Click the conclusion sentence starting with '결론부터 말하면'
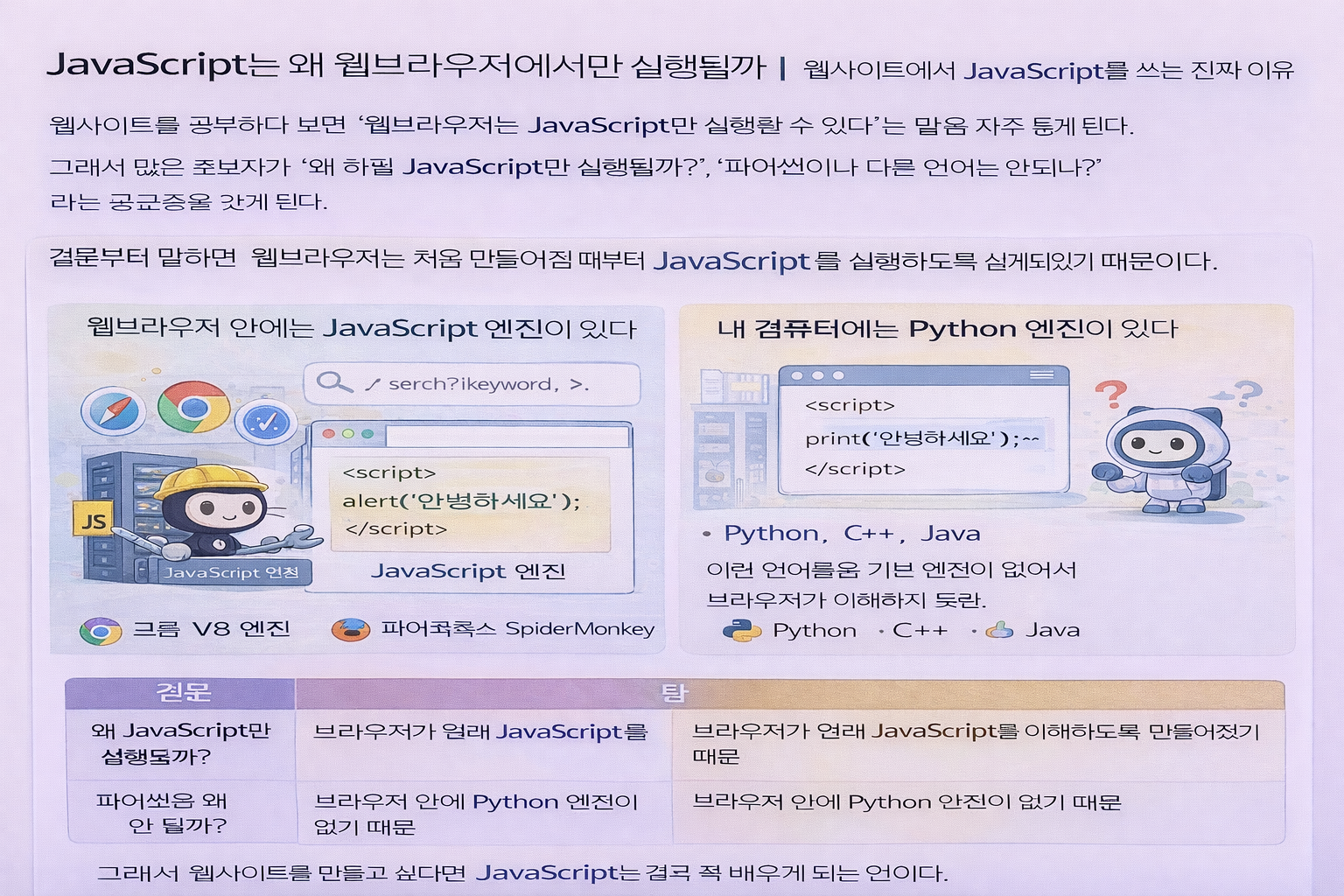This screenshot has height=896, width=1344. pos(633,261)
